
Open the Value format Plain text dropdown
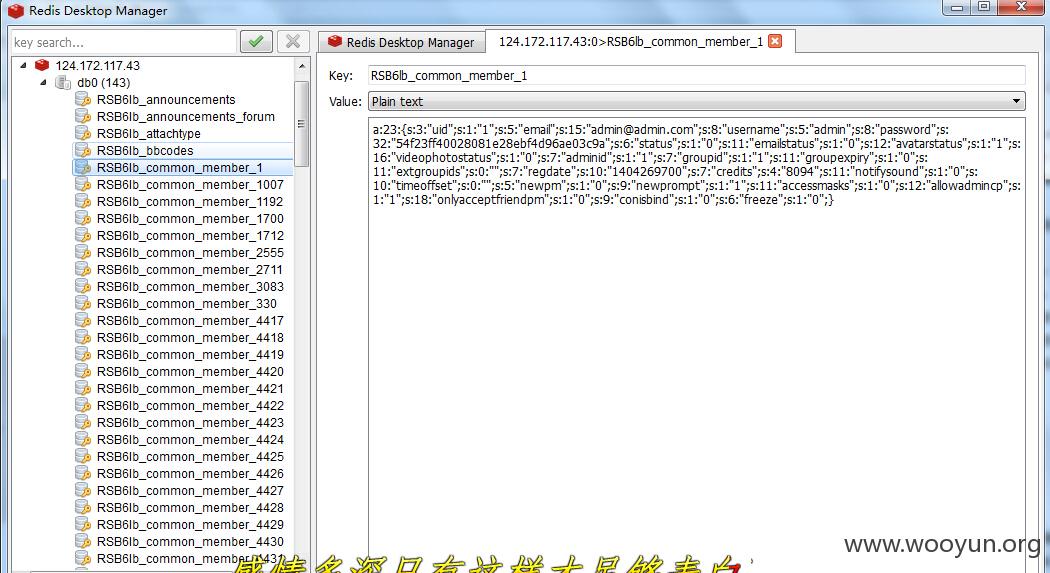[x=696, y=101]
